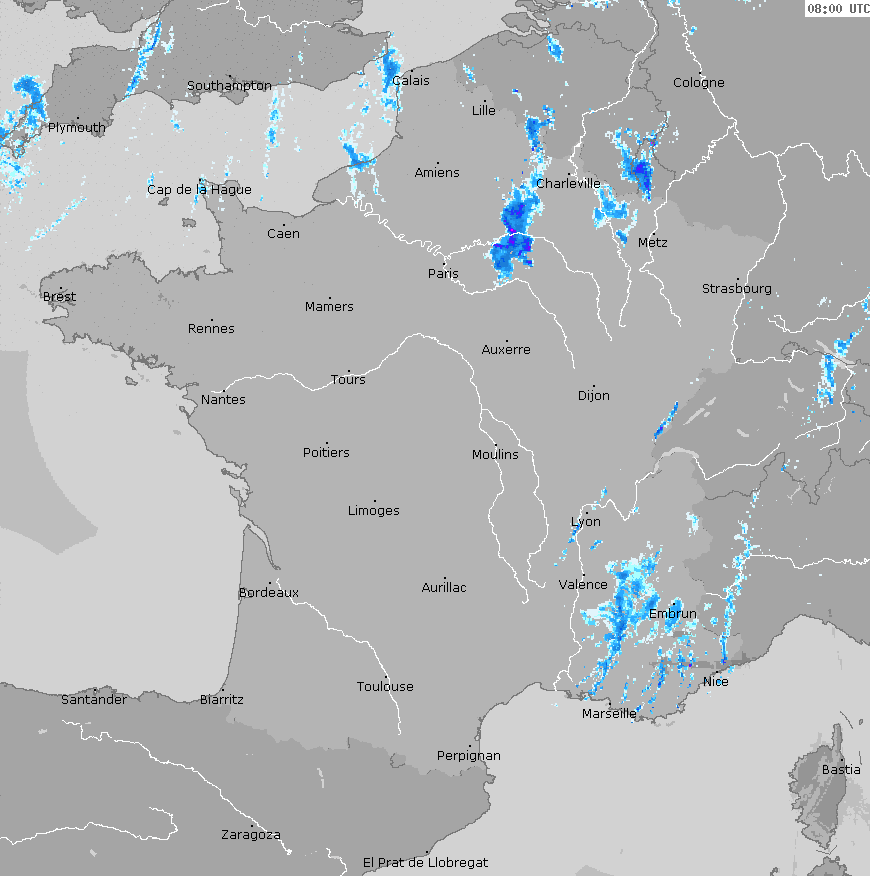The image size is (870, 876).
Task: Click the Nice city label
Action: tap(715, 682)
